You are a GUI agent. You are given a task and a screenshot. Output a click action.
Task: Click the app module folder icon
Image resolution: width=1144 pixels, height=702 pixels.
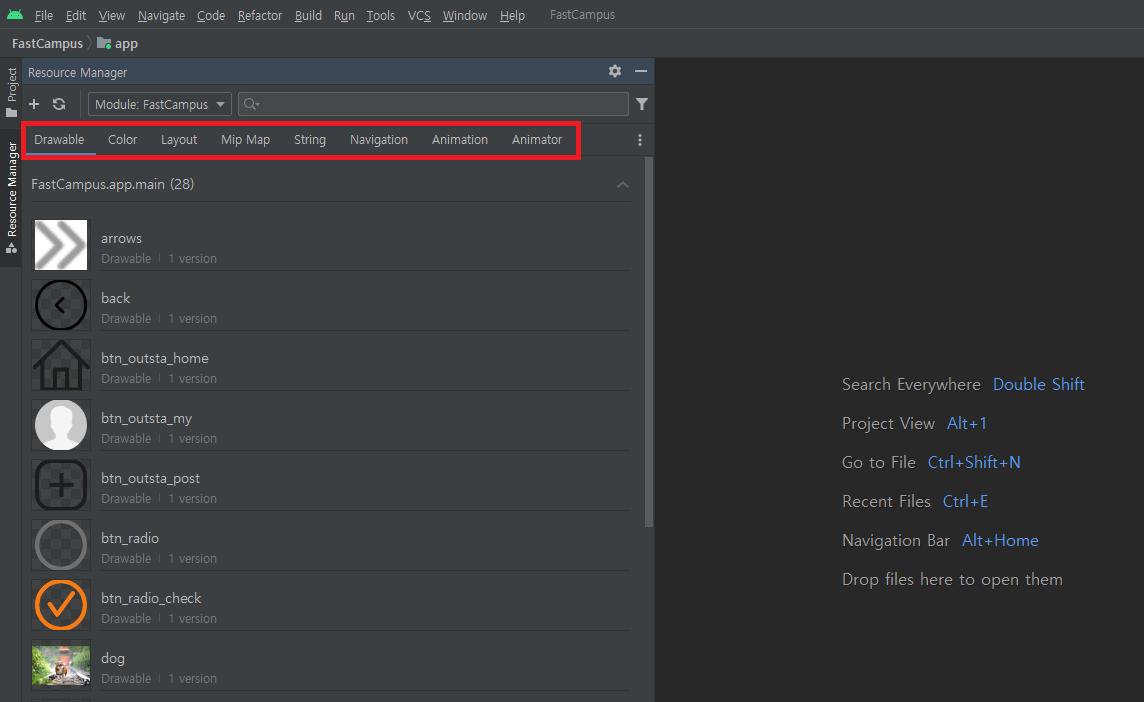(104, 43)
